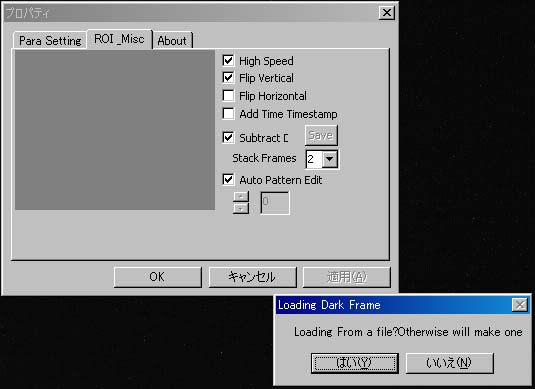Open the Stack Frames dropdown arrow
The width and height of the screenshot is (535, 389).
click(330, 159)
